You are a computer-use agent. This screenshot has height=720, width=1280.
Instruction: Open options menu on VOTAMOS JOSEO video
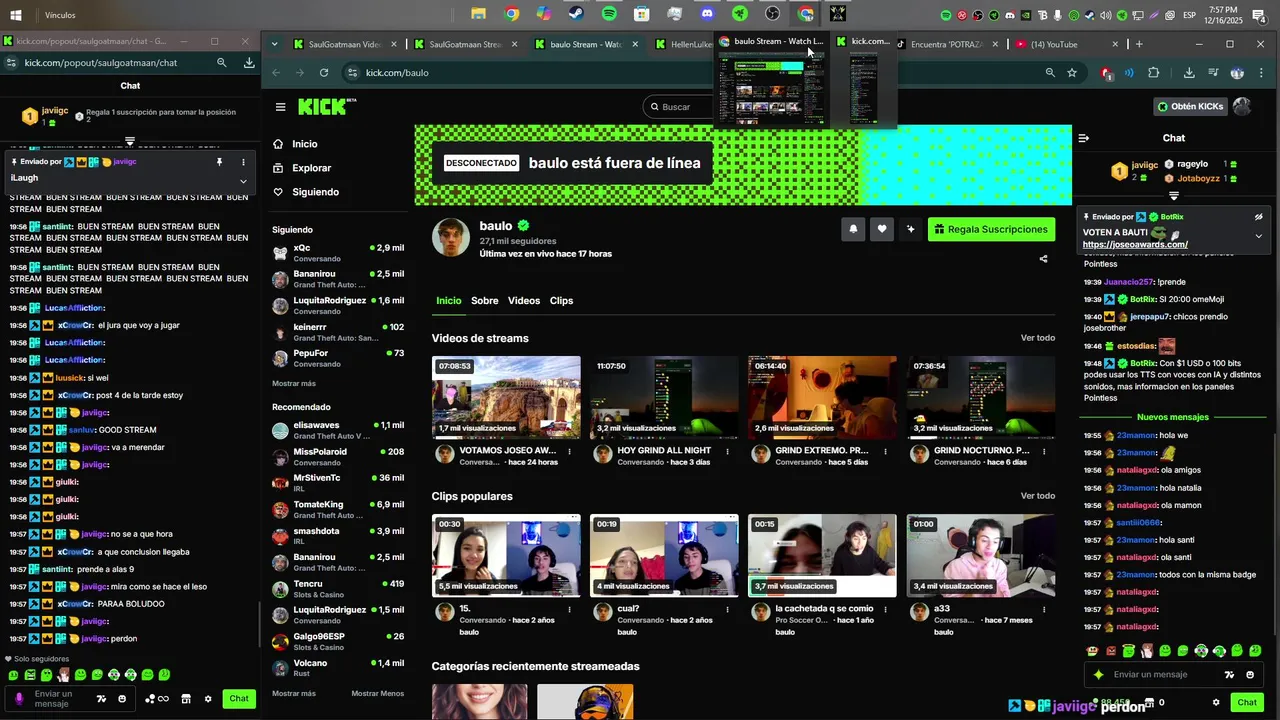[570, 451]
